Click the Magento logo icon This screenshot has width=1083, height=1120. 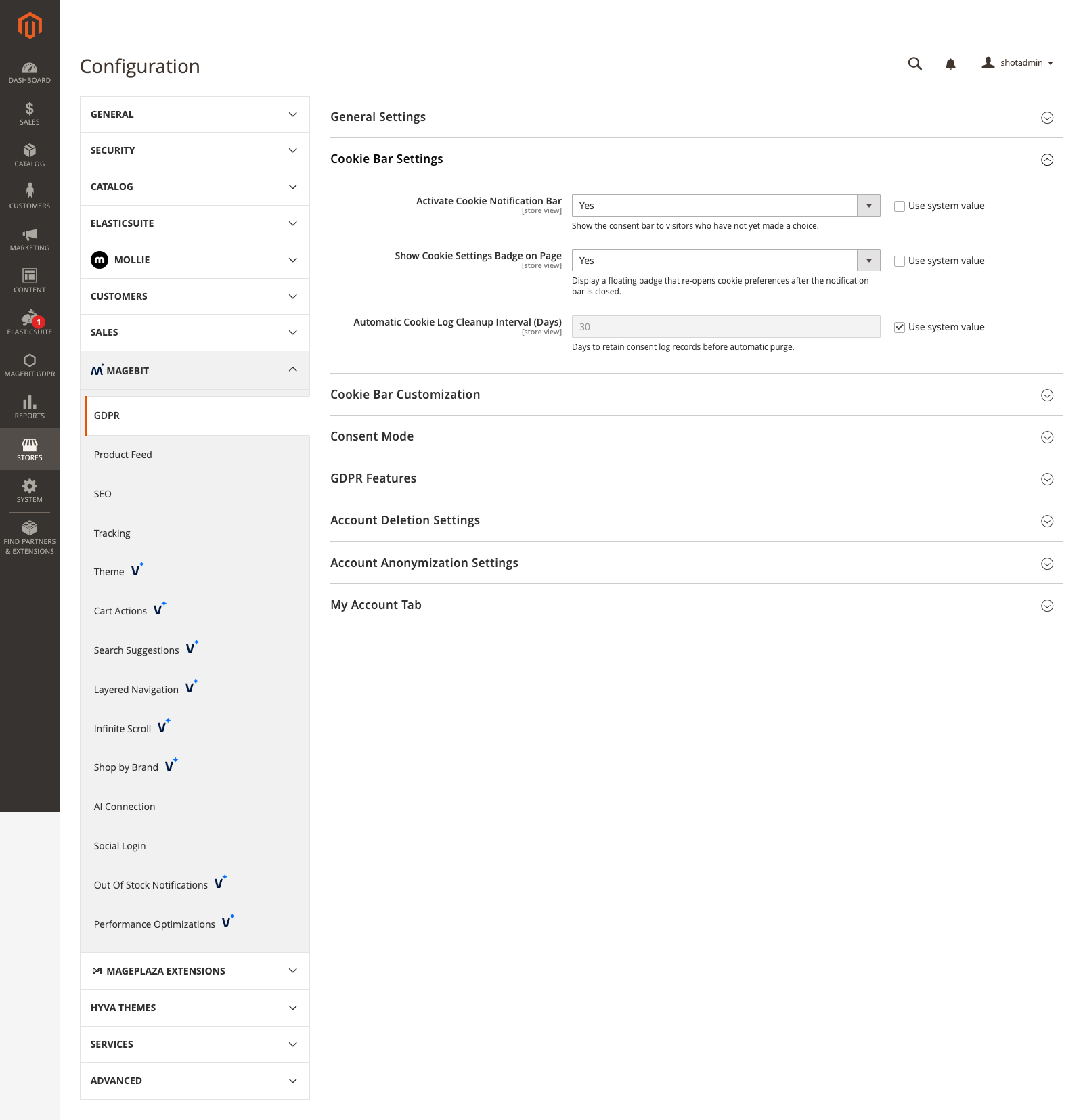[30, 26]
